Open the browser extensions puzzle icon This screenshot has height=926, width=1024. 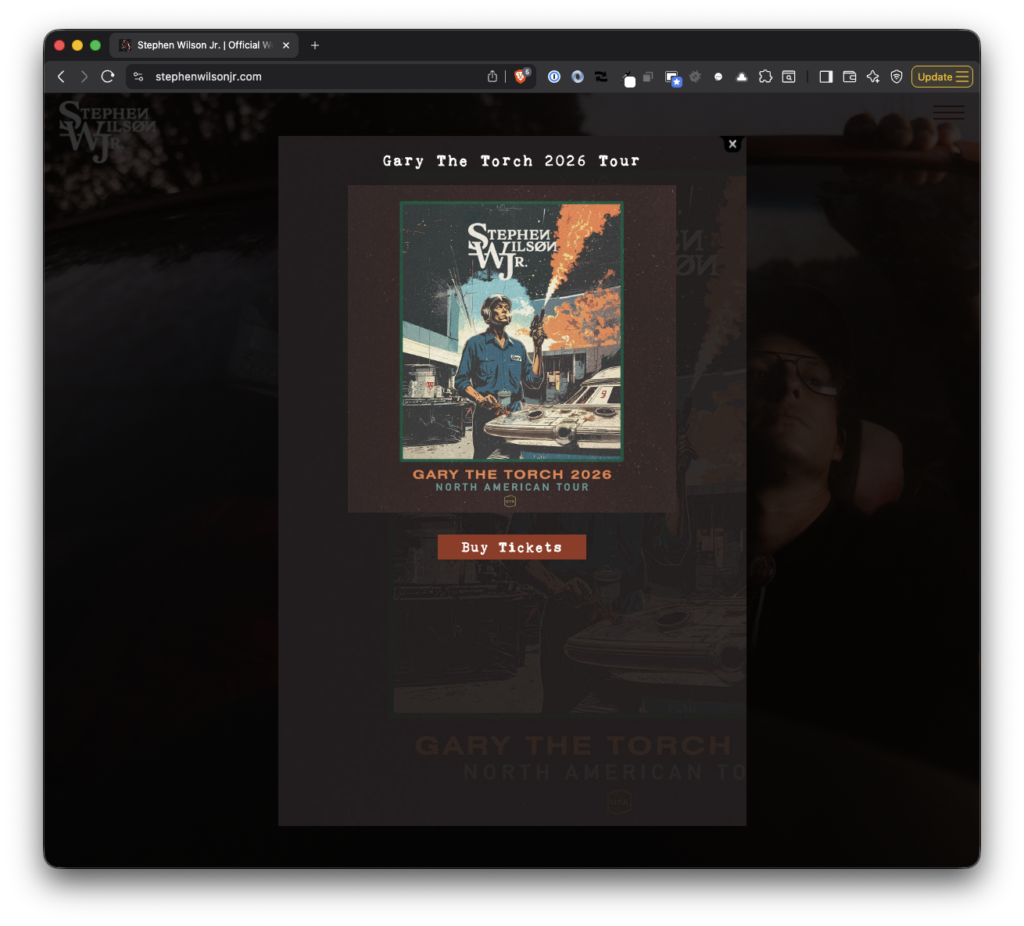765,77
